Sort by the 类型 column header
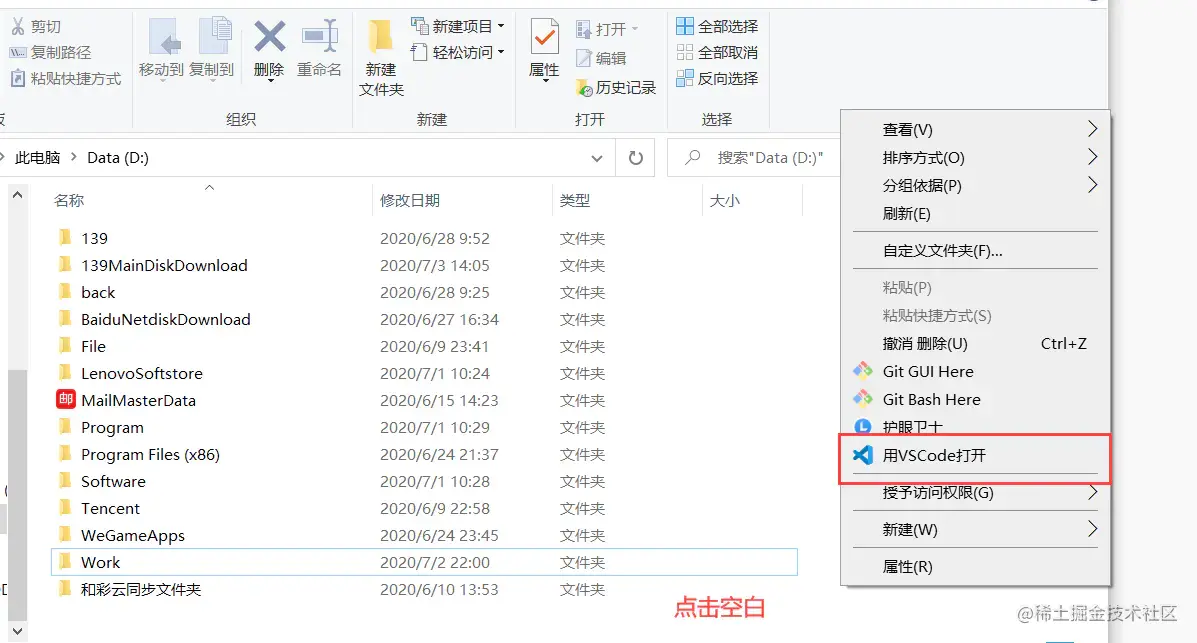The width and height of the screenshot is (1197, 643). pos(575,201)
